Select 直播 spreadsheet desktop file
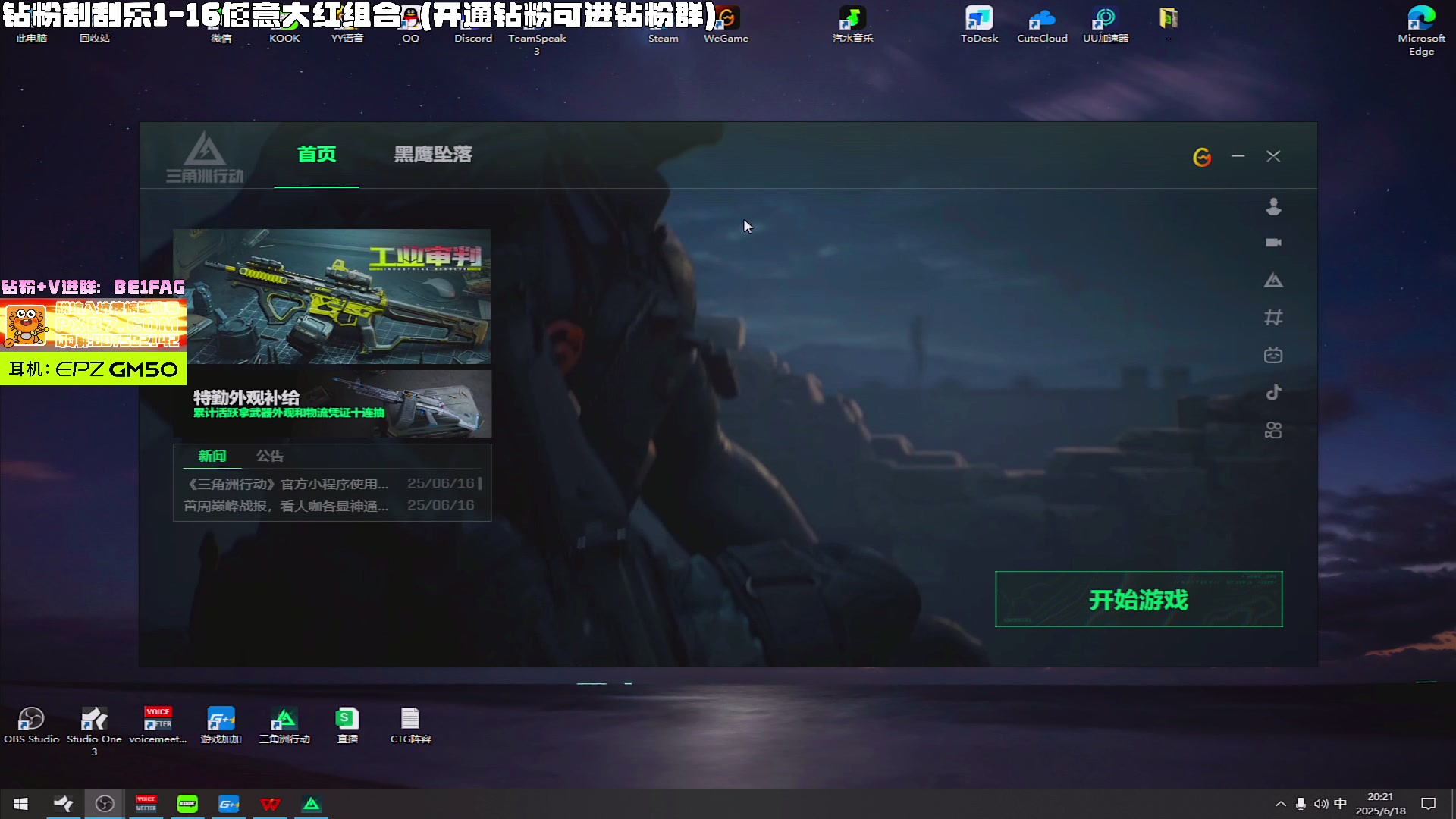 [x=347, y=725]
